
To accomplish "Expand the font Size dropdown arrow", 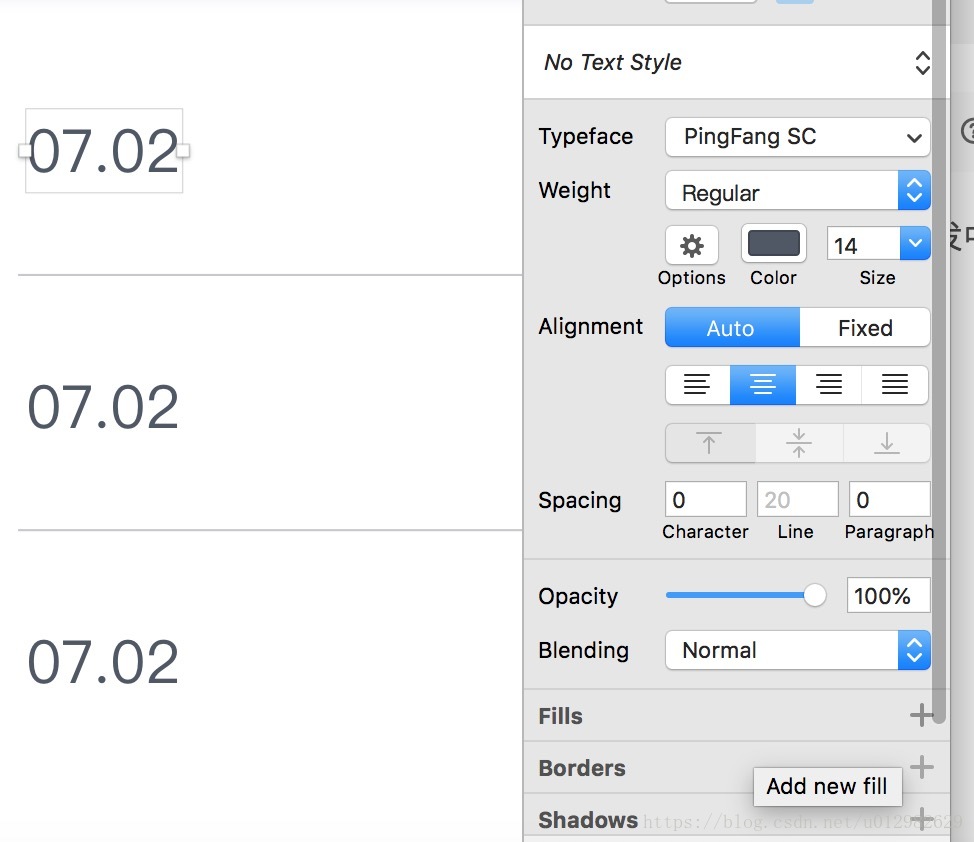I will coord(915,243).
